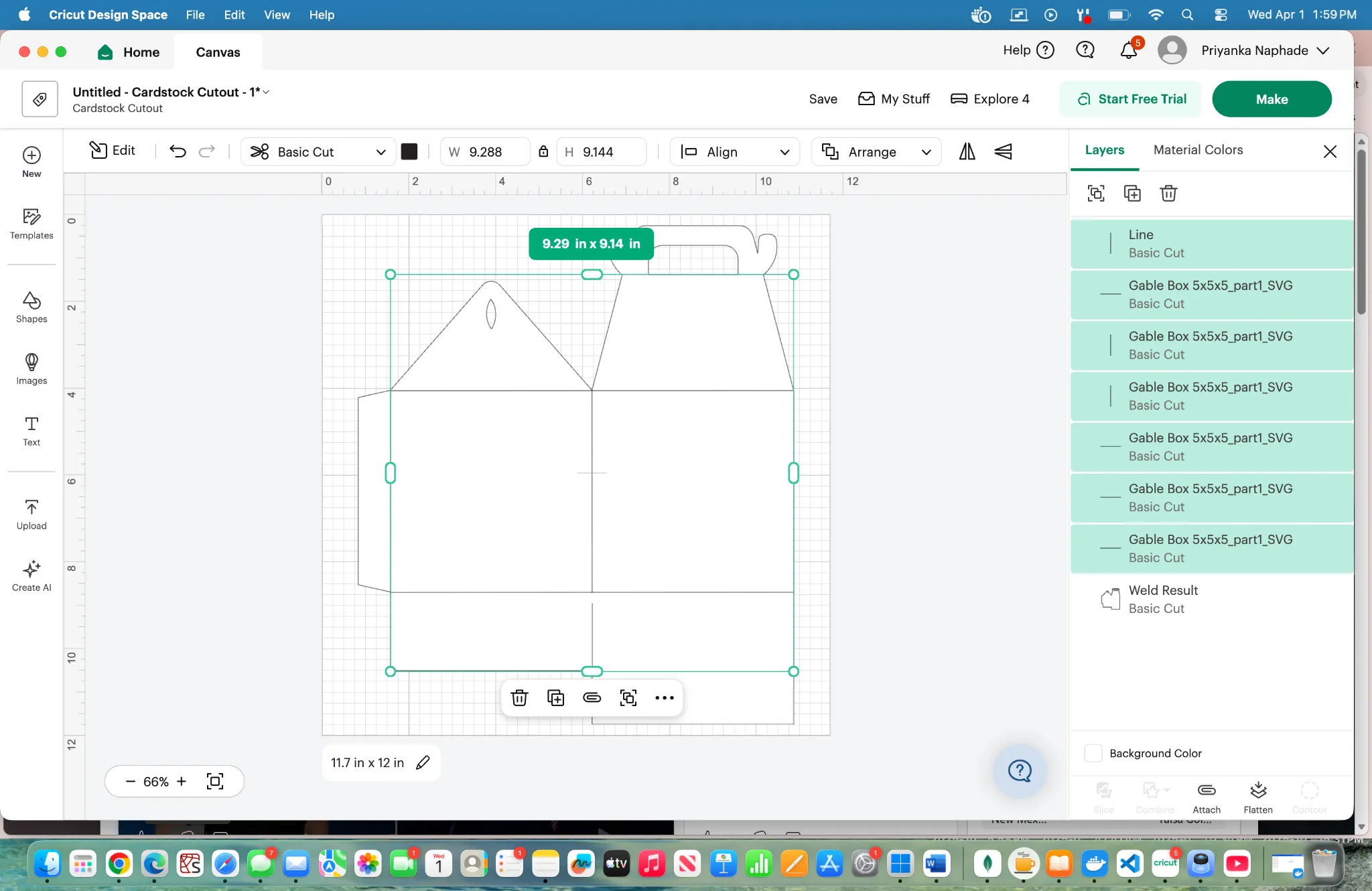Expand the Arrange dropdown
Image resolution: width=1372 pixels, height=891 pixels.
876,151
